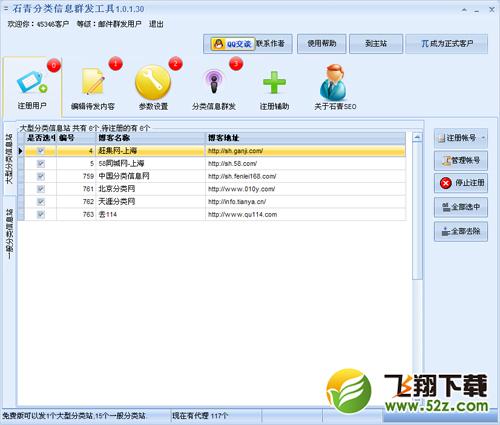
Task: Click the 联系作者 label
Action: (x=270, y=43)
